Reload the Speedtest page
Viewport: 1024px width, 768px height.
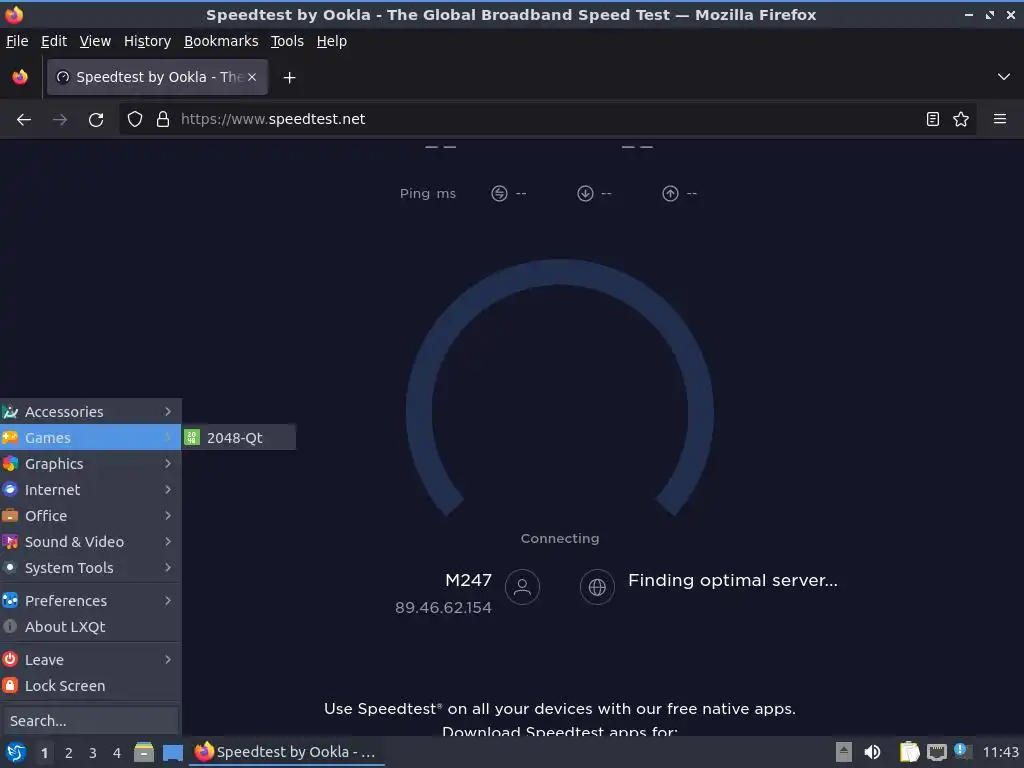96,119
